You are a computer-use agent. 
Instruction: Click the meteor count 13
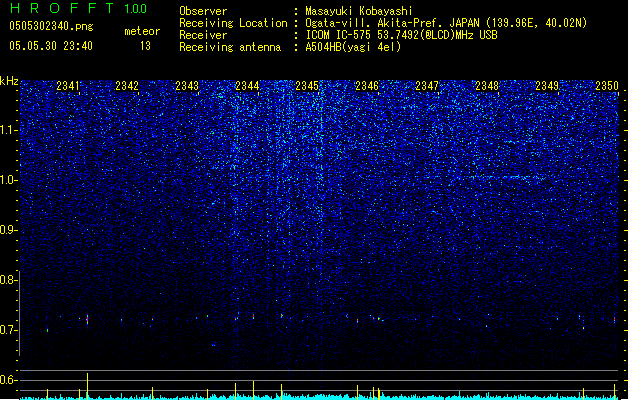(x=145, y=46)
